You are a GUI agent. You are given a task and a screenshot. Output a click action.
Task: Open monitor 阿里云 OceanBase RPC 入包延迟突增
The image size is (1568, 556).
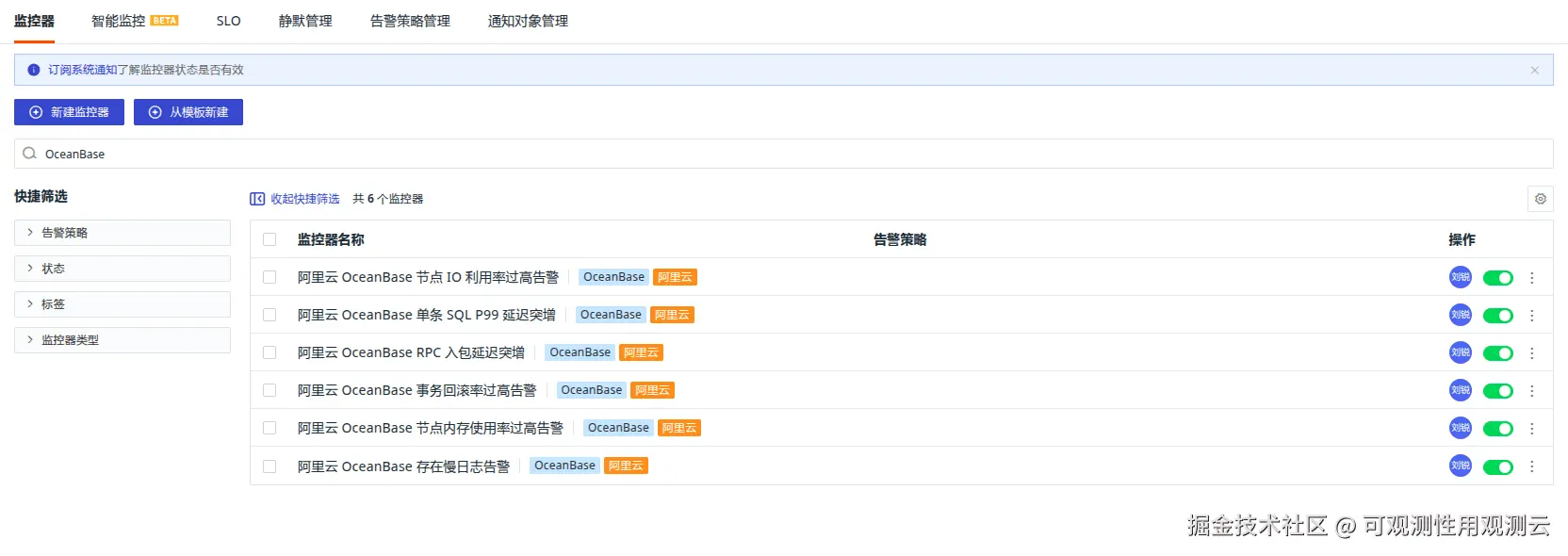pyautogui.click(x=411, y=352)
